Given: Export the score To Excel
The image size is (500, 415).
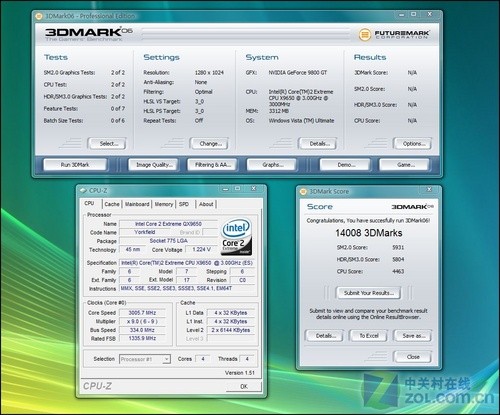Looking at the screenshot, I should pos(368,336).
